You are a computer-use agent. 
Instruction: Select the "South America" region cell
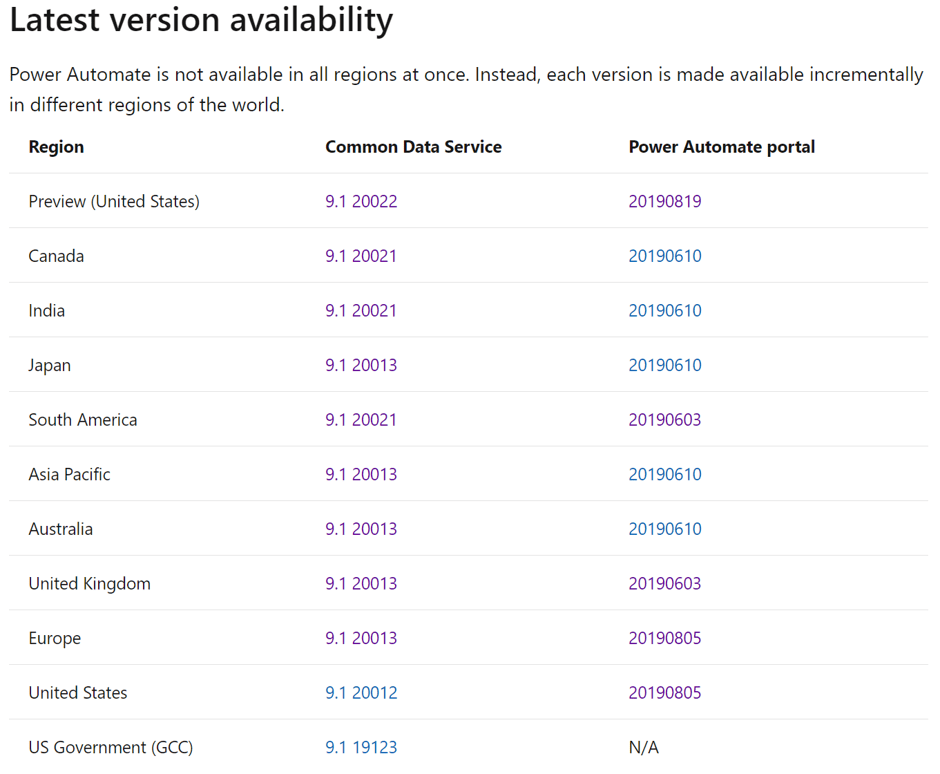[83, 420]
